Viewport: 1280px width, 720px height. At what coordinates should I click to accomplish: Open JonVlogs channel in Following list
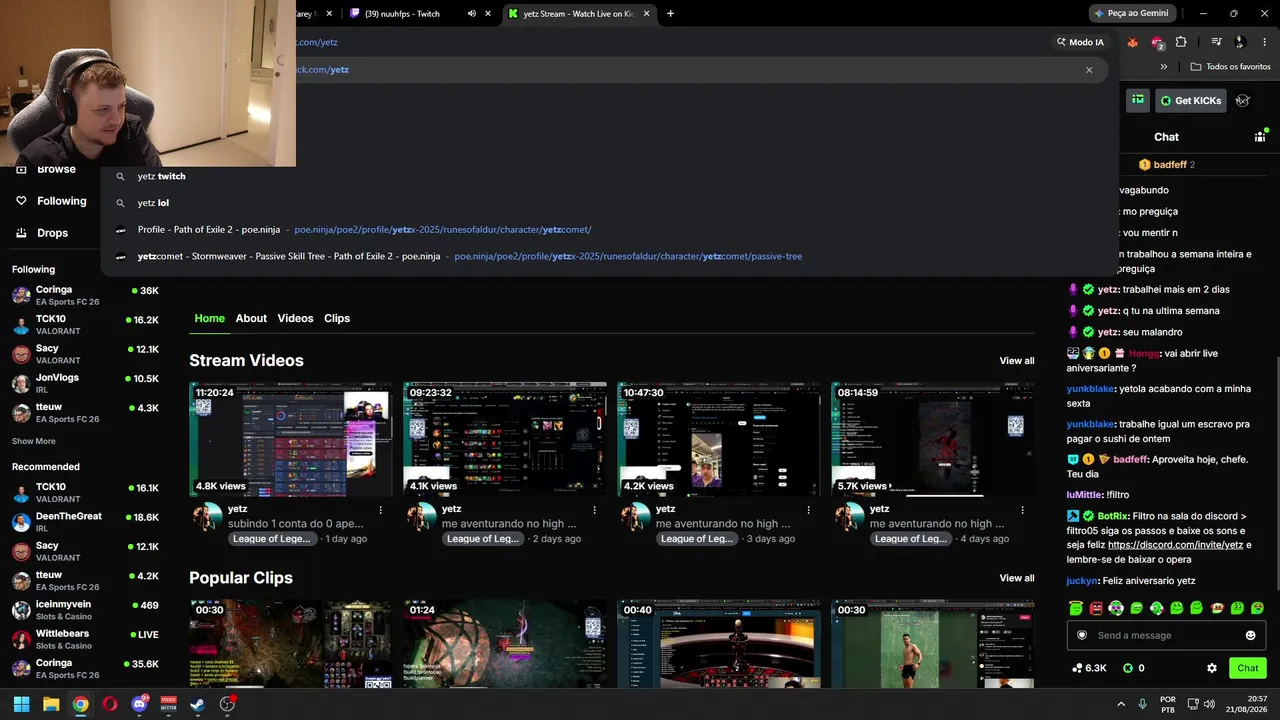click(86, 383)
